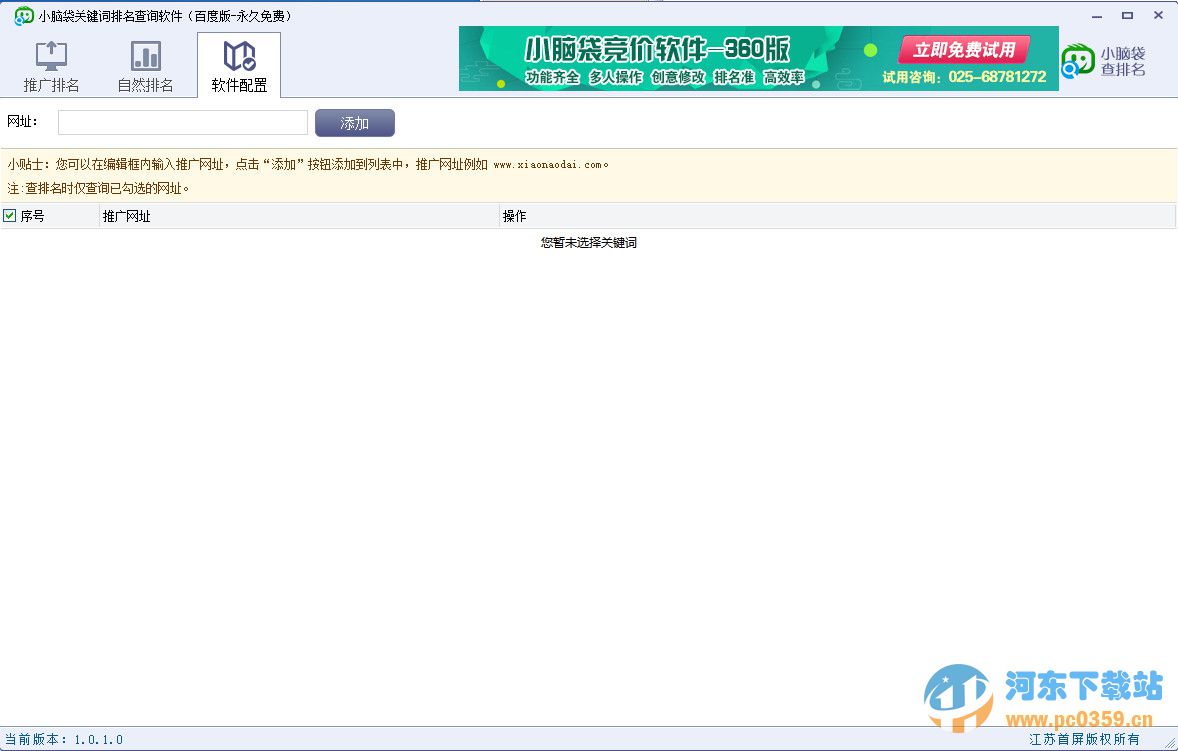Open the www.pc0359.cn link

pyautogui.click(x=1082, y=716)
